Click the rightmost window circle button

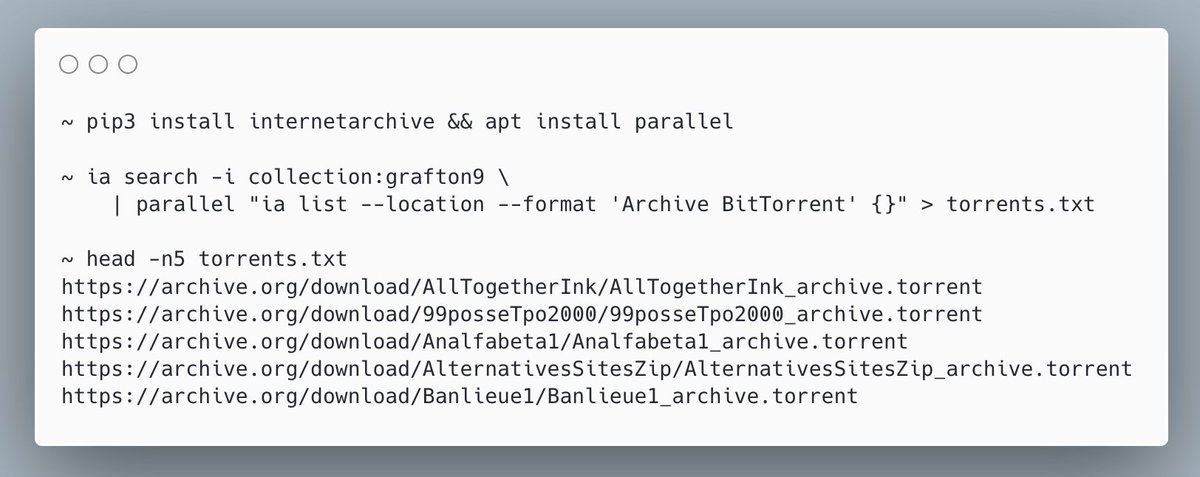pyautogui.click(x=128, y=66)
